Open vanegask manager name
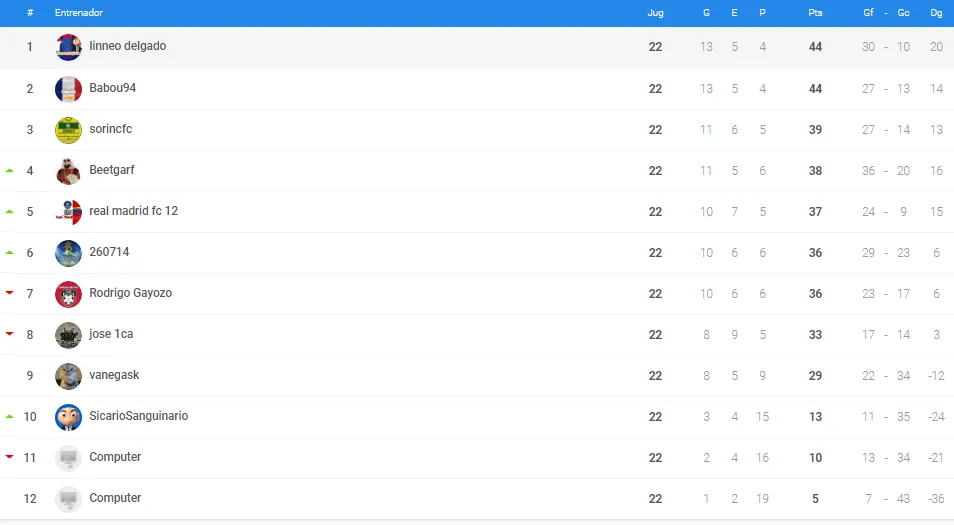 pyautogui.click(x=114, y=375)
